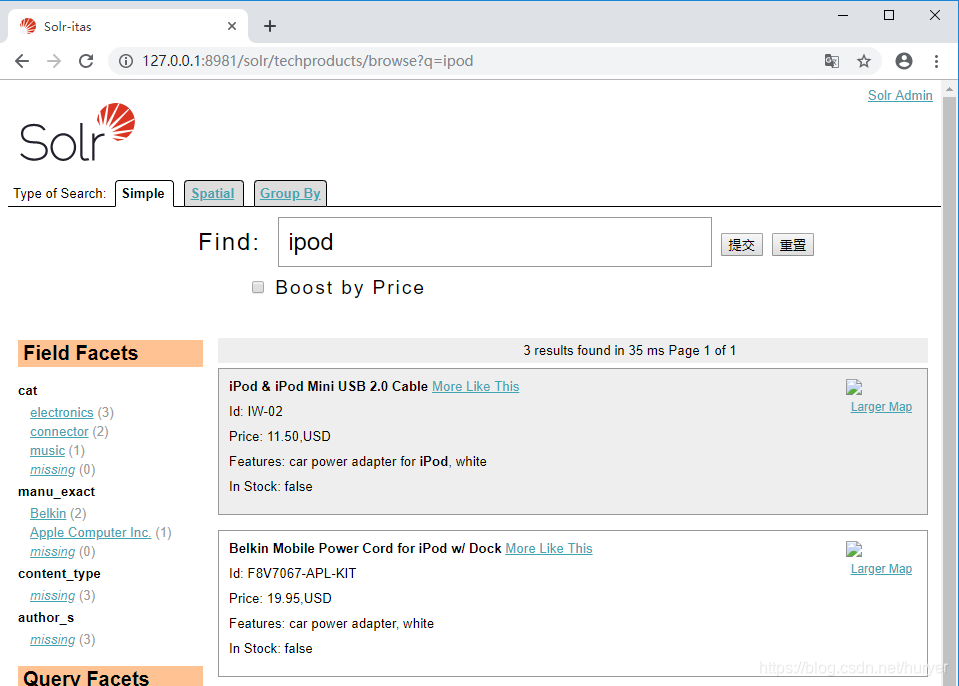The height and width of the screenshot is (686, 959).
Task: Filter by Apple Computer Inc. manufacturer
Action: [91, 533]
